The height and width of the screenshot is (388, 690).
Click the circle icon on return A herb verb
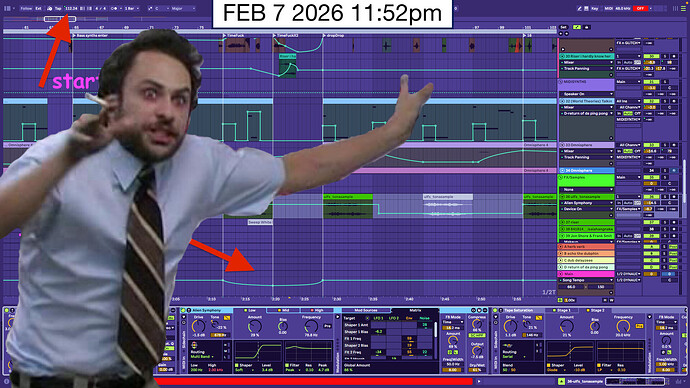click(561, 247)
